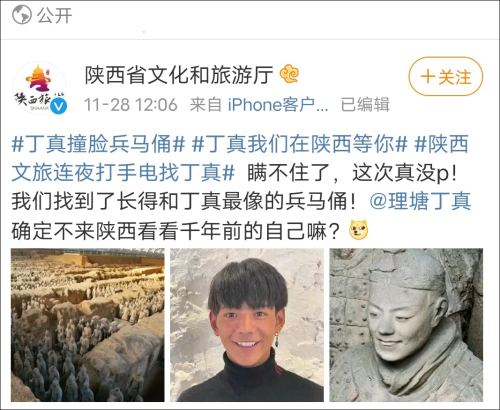Click the 来自 source label
Image resolution: width=500 pixels, height=410 pixels.
pos(206,105)
